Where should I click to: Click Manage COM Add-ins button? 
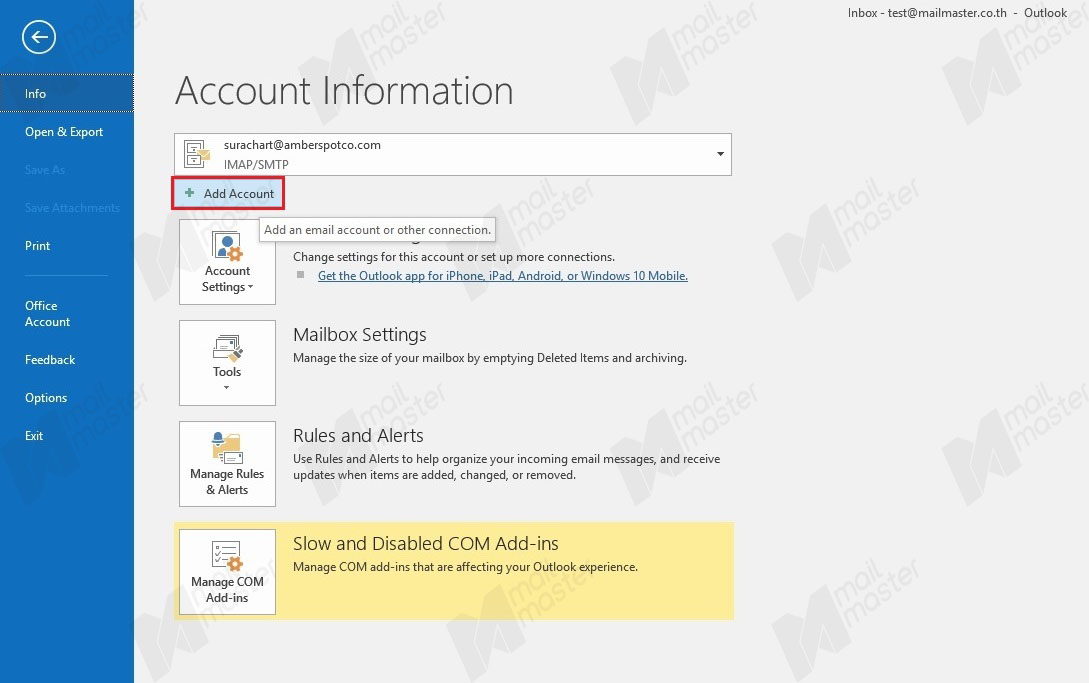tap(227, 572)
